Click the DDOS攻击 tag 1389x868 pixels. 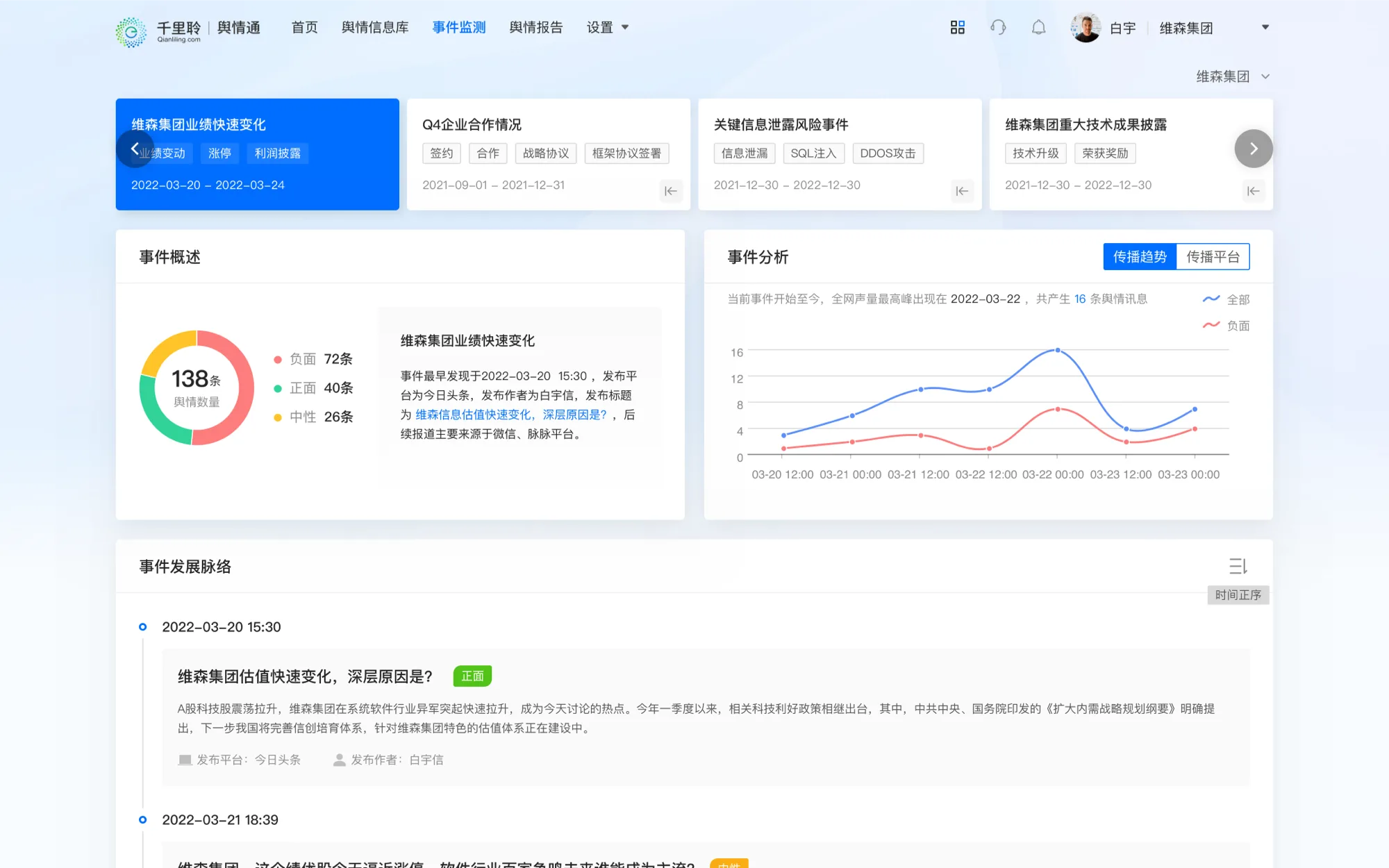(888, 153)
